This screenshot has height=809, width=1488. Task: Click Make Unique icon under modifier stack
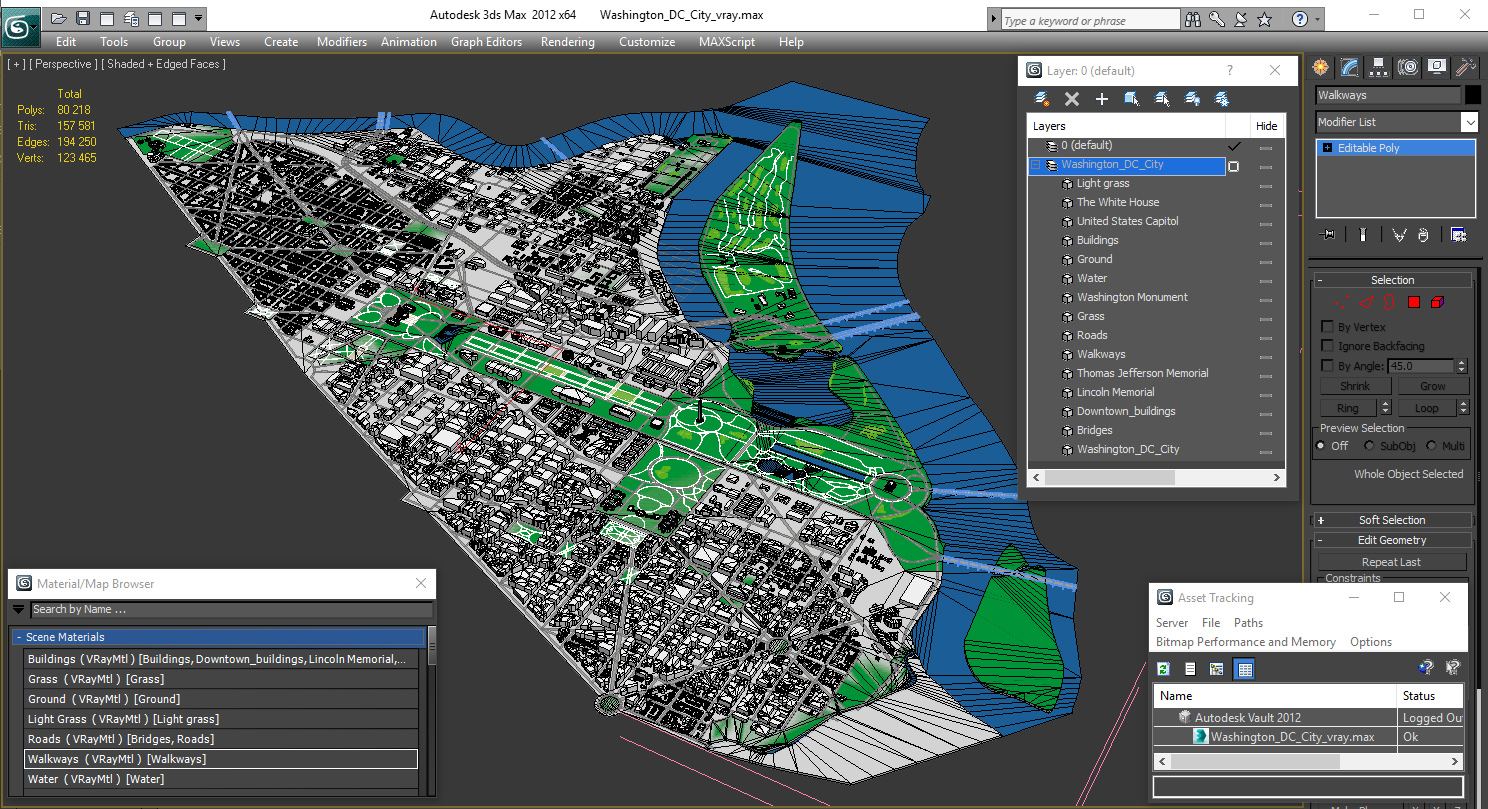pyautogui.click(x=1398, y=234)
